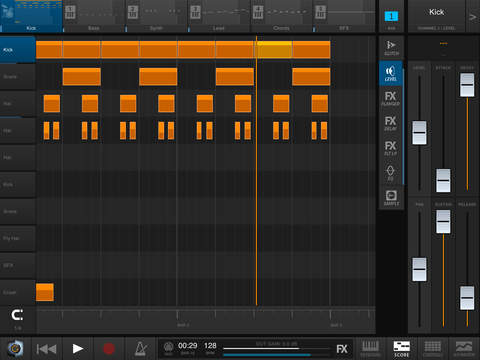Toggle the record button
Screen dimensions: 480x360
(109, 349)
